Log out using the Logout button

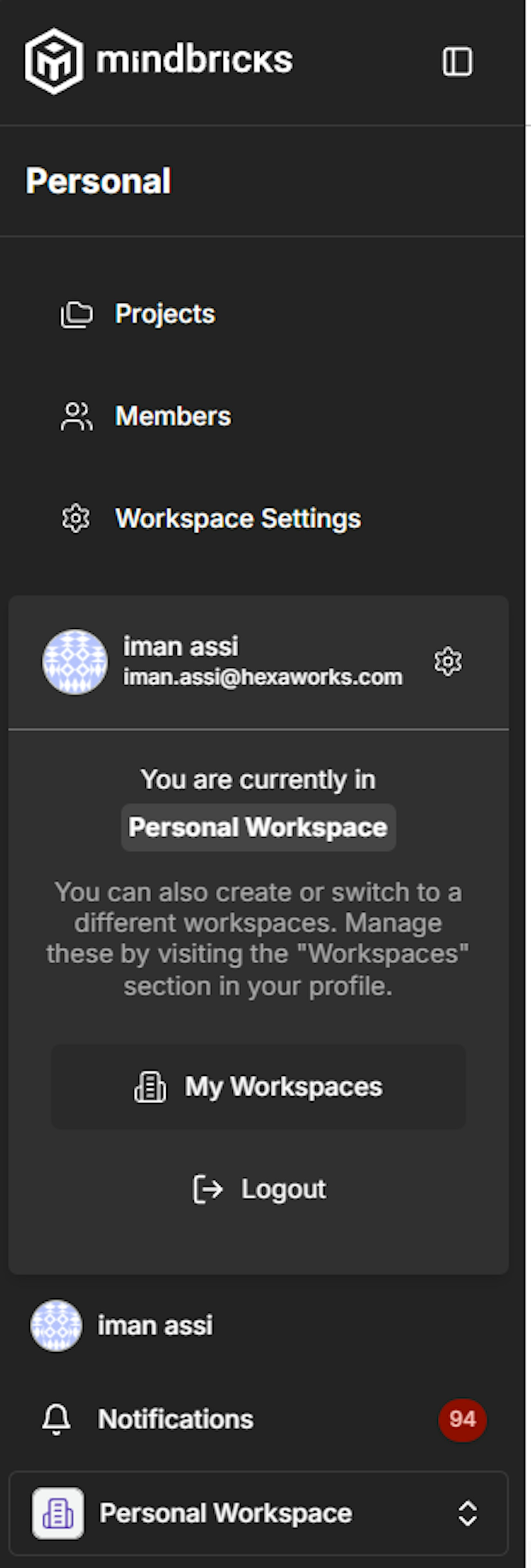pos(258,1189)
